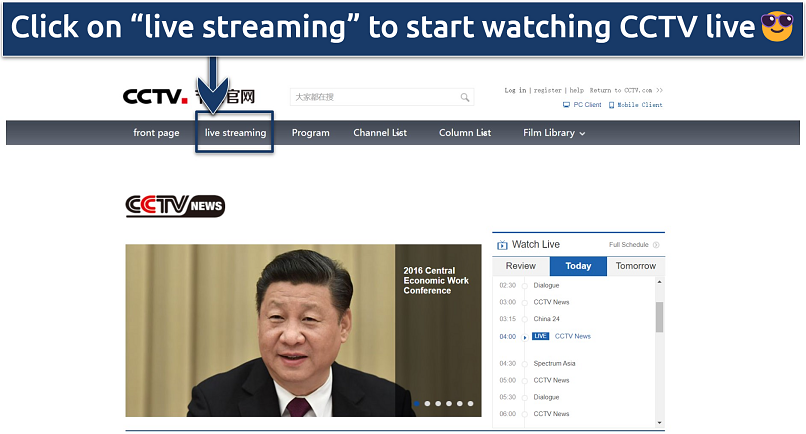
Task: Click the double-arrow after Return to CCTV.com
Action: point(660,90)
